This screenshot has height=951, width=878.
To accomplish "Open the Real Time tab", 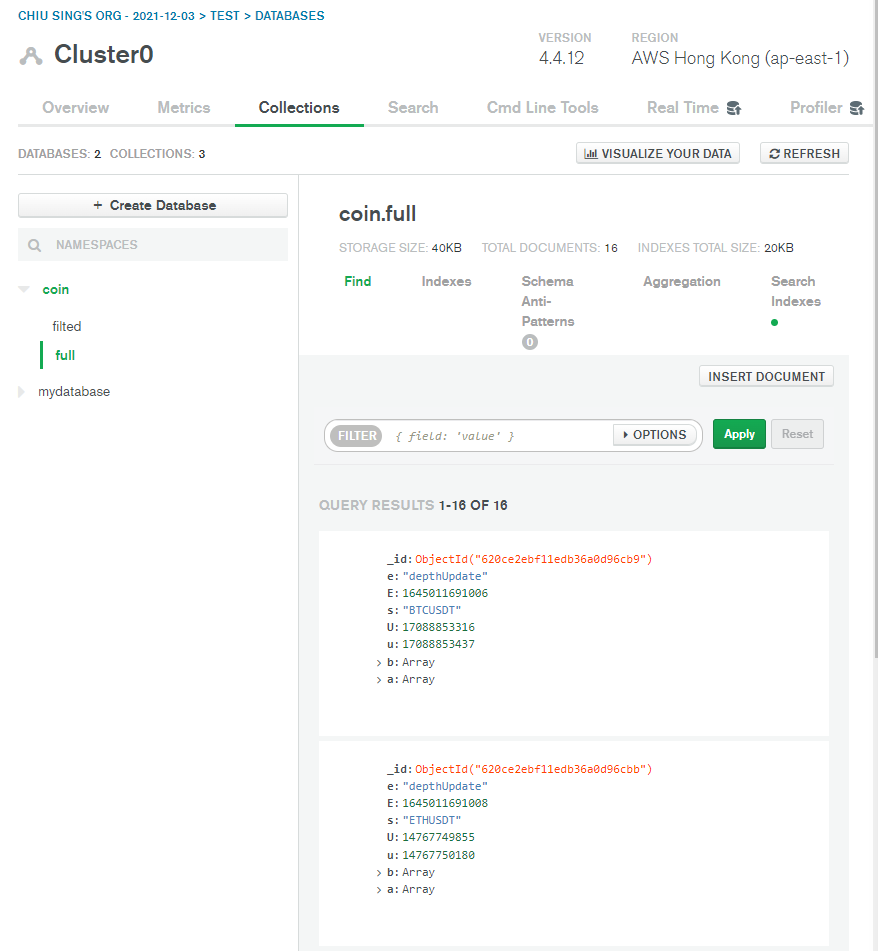I will [683, 107].
